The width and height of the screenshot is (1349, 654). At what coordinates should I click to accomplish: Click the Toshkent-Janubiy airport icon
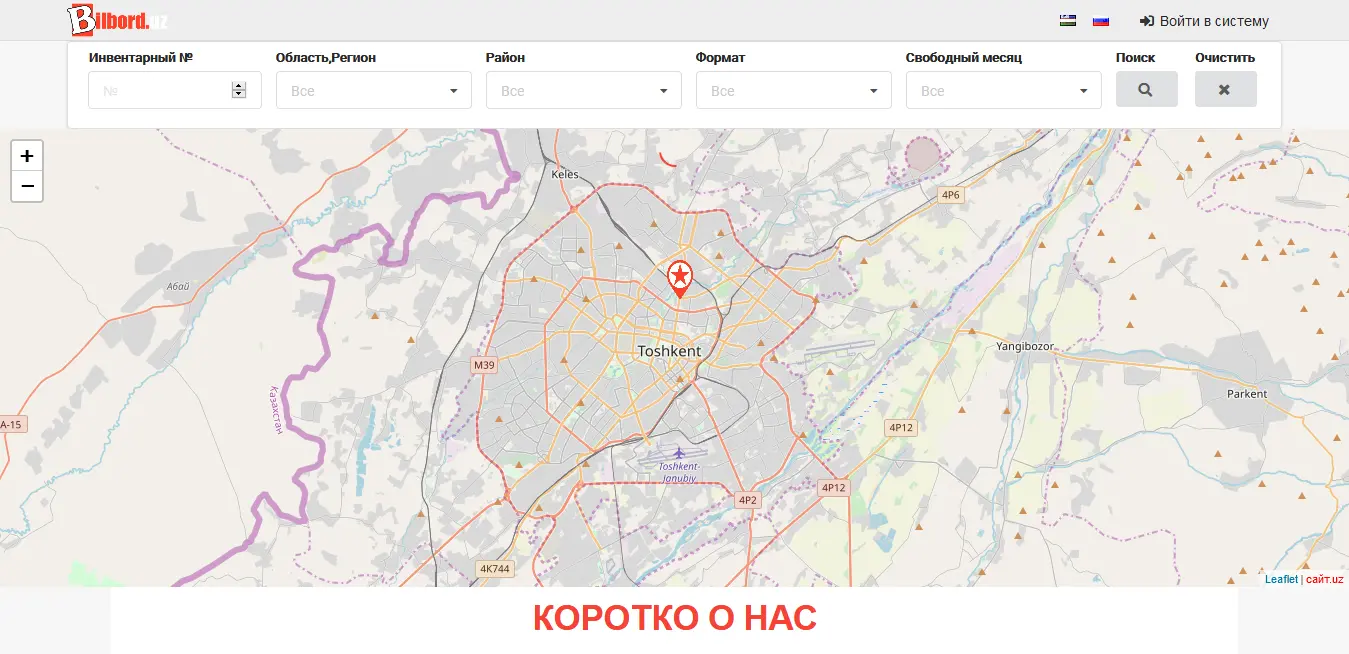[x=678, y=454]
